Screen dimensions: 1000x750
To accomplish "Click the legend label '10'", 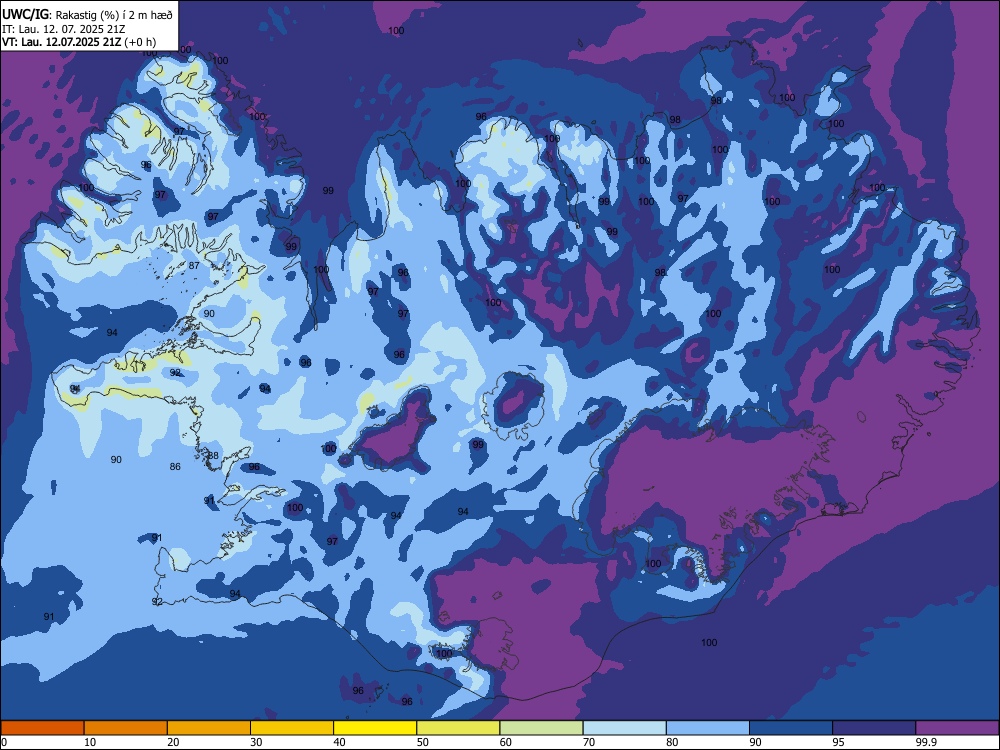I will click(x=91, y=742).
